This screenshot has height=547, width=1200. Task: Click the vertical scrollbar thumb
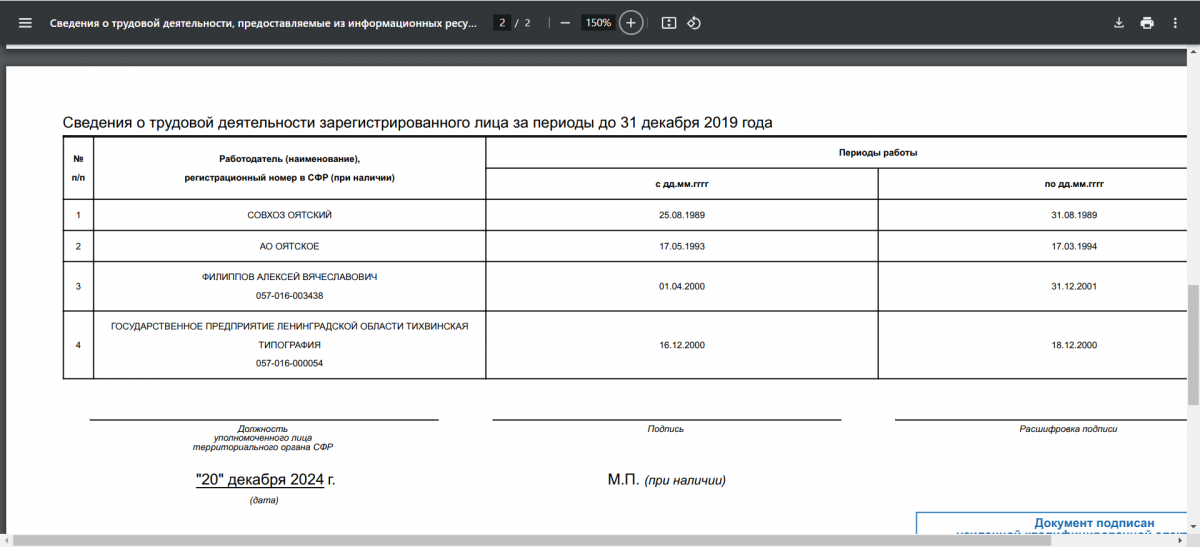(x=1193, y=344)
